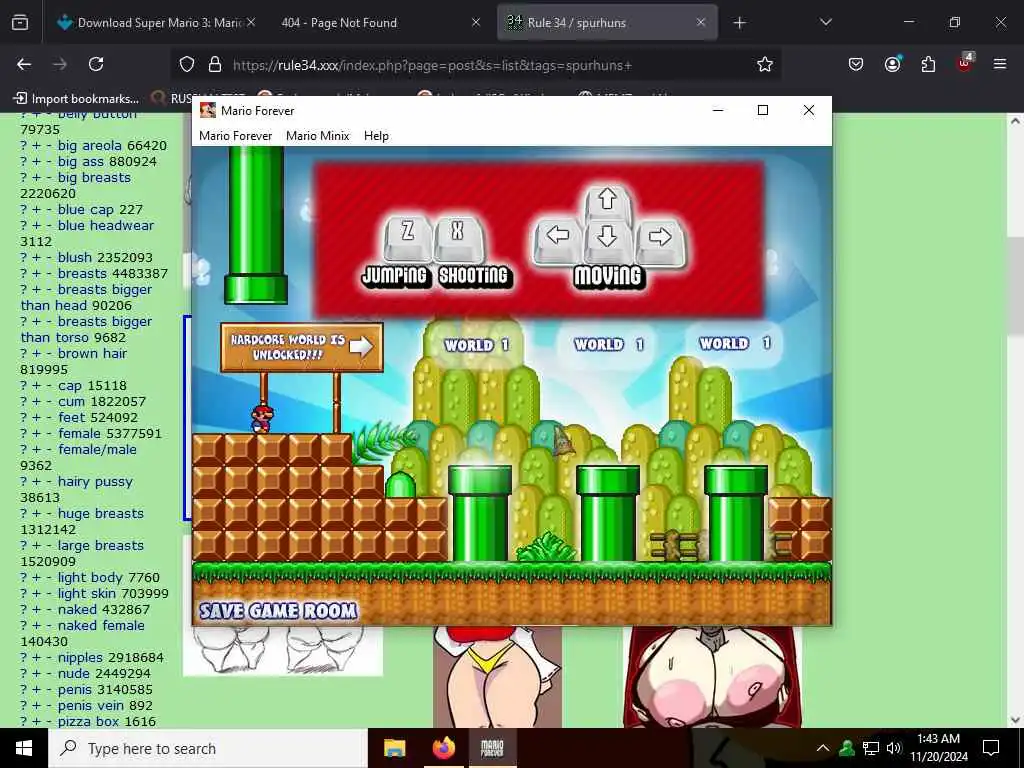Click the Mario Forever taskbar icon

point(492,748)
